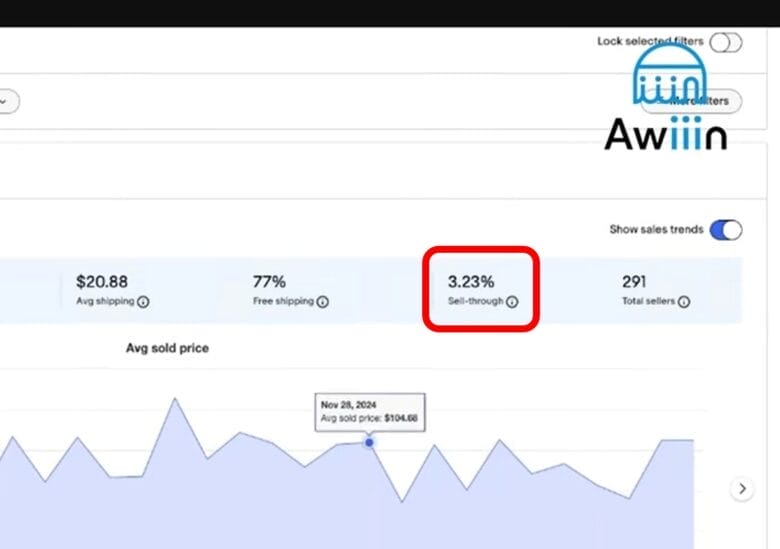Click the highest peak on the chart
The image size is (780, 549).
pos(174,399)
